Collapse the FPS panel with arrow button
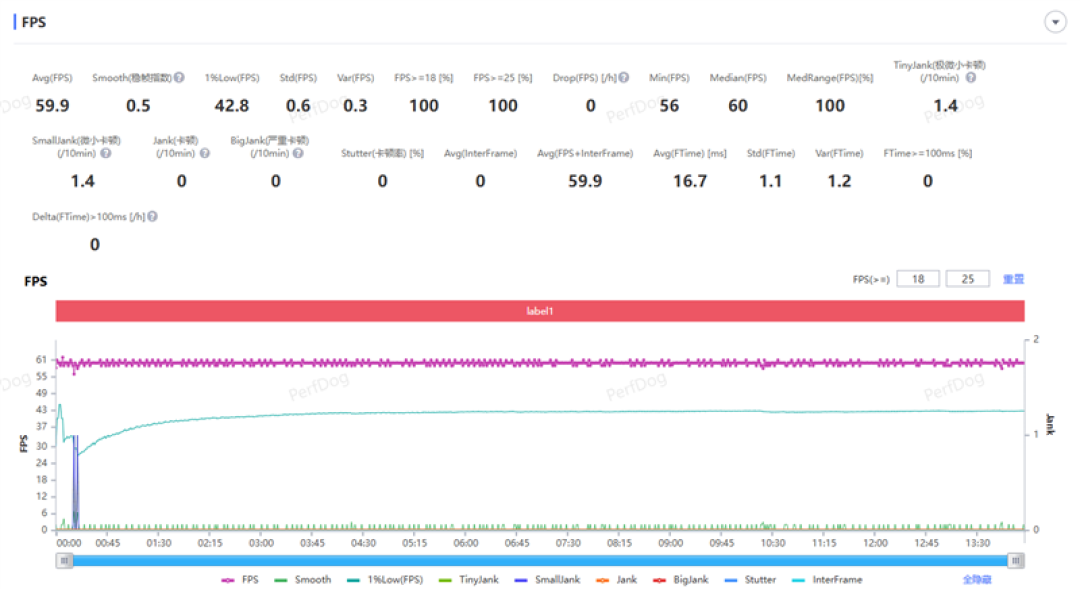The width and height of the screenshot is (1080, 589). pyautogui.click(x=1055, y=22)
